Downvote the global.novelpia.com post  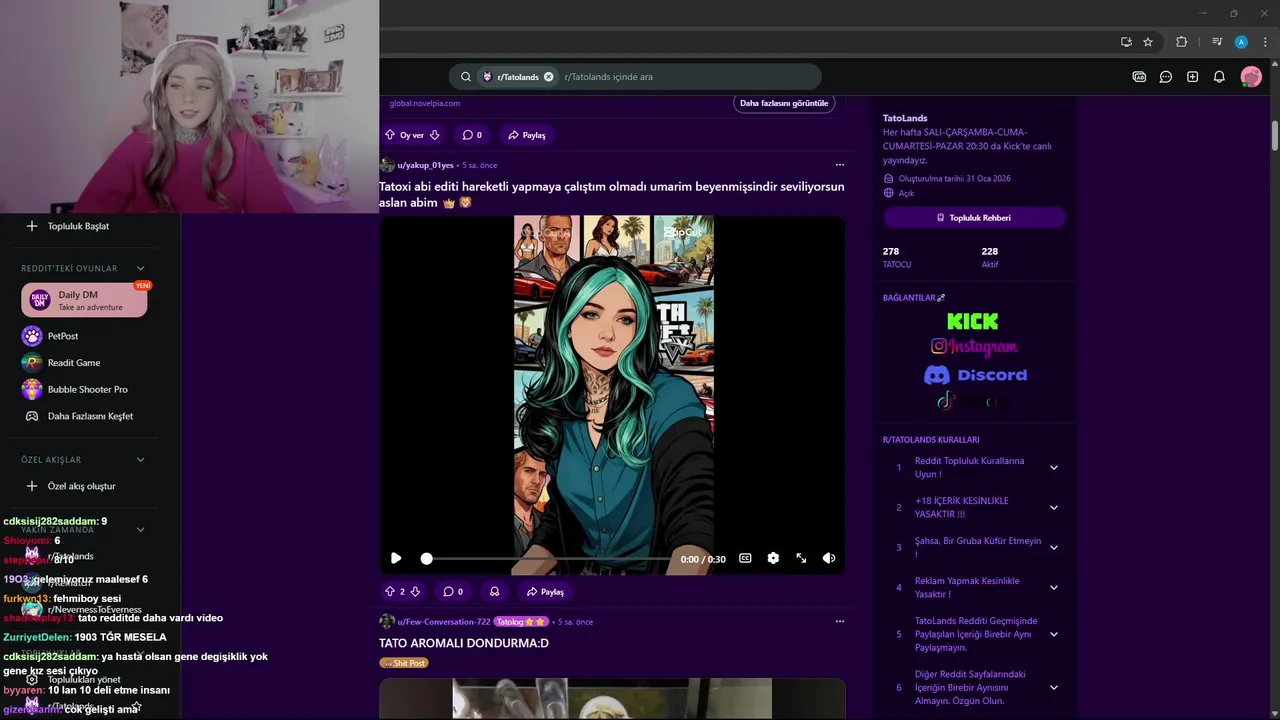coord(434,135)
